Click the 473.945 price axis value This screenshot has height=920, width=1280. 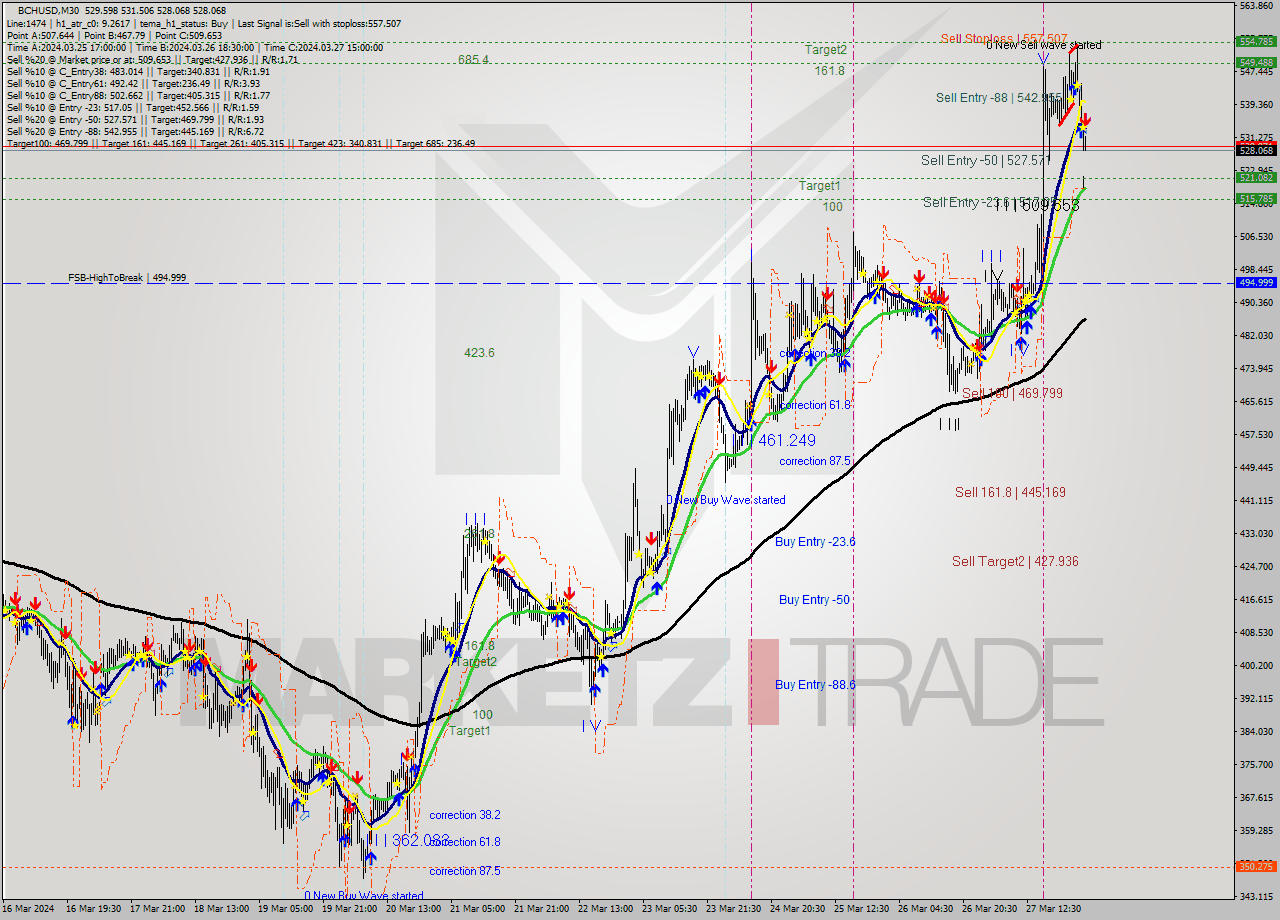click(1256, 369)
